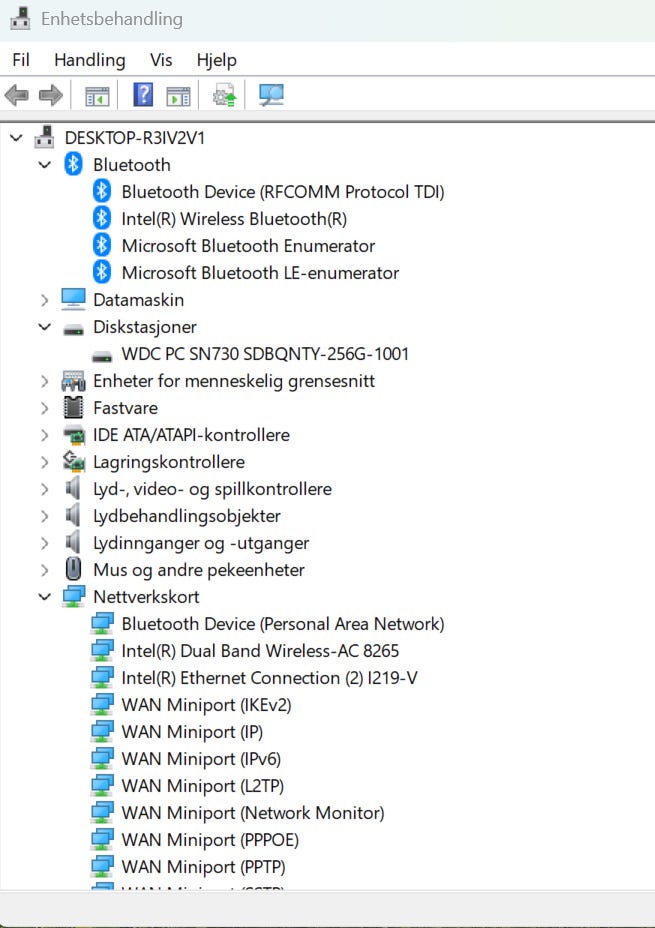The width and height of the screenshot is (655, 928).
Task: Click the Nettverkskort category icon
Action: [73, 597]
